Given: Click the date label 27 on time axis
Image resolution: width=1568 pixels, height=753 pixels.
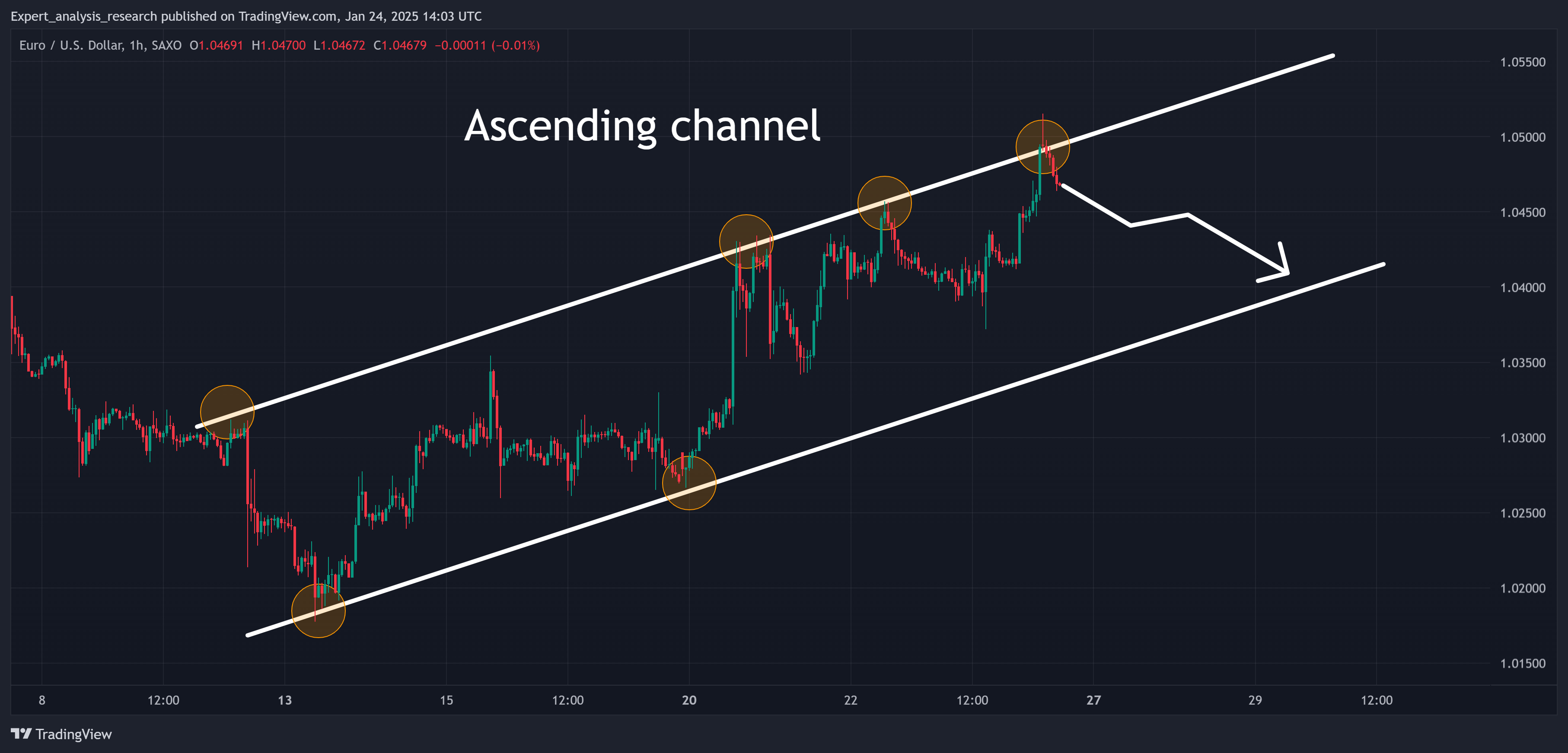Looking at the screenshot, I should [x=1094, y=700].
